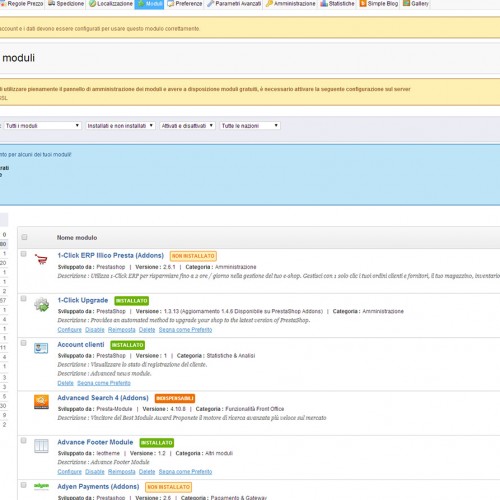
Task: Open the Parametri Avanzati menu tab
Action: point(234,4)
